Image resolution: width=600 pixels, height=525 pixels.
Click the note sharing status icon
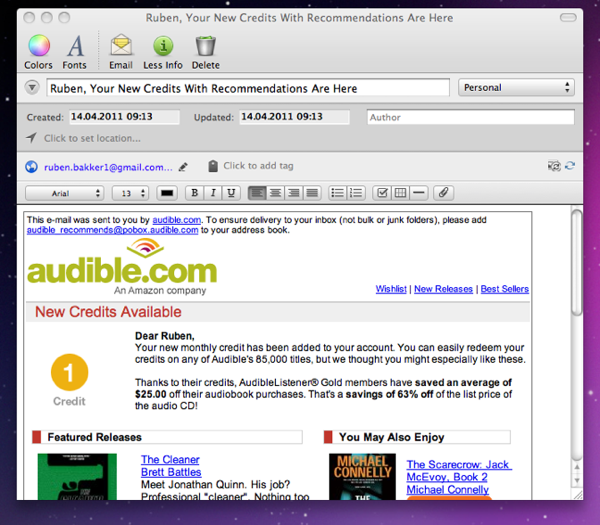pyautogui.click(x=554, y=166)
